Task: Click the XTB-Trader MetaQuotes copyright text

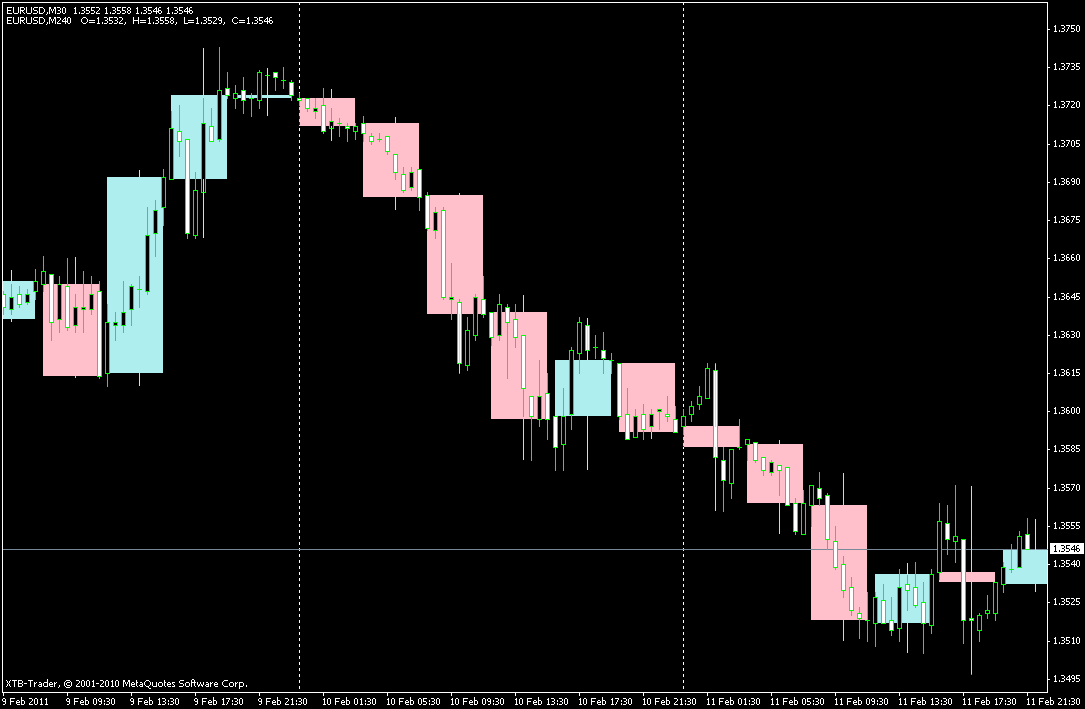Action: [x=127, y=683]
